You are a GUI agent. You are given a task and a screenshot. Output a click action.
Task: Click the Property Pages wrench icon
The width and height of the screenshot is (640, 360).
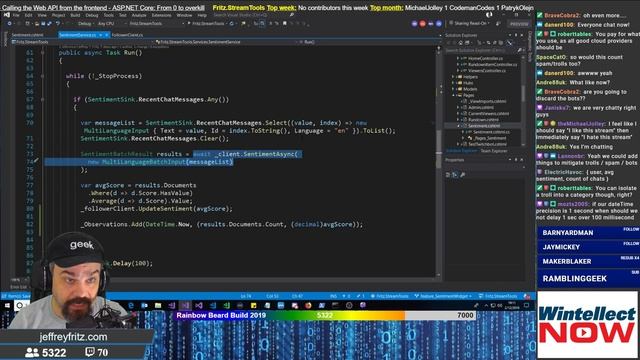pos(462,175)
